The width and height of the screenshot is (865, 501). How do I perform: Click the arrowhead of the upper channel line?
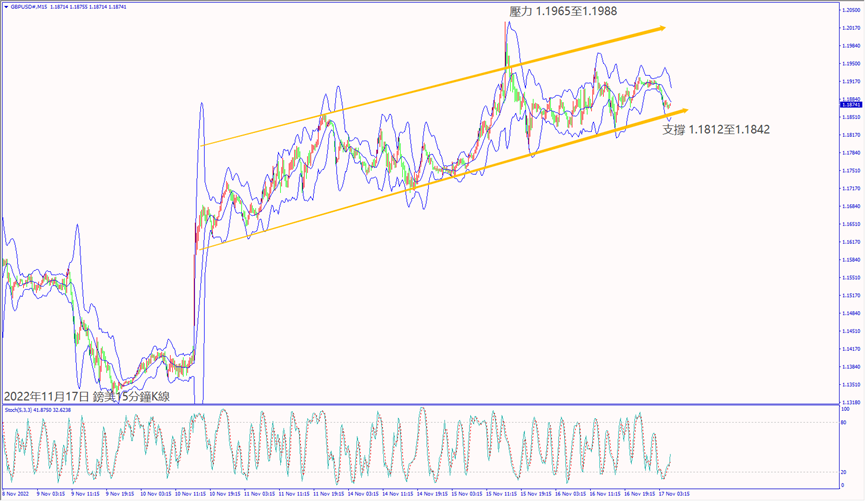pos(660,29)
